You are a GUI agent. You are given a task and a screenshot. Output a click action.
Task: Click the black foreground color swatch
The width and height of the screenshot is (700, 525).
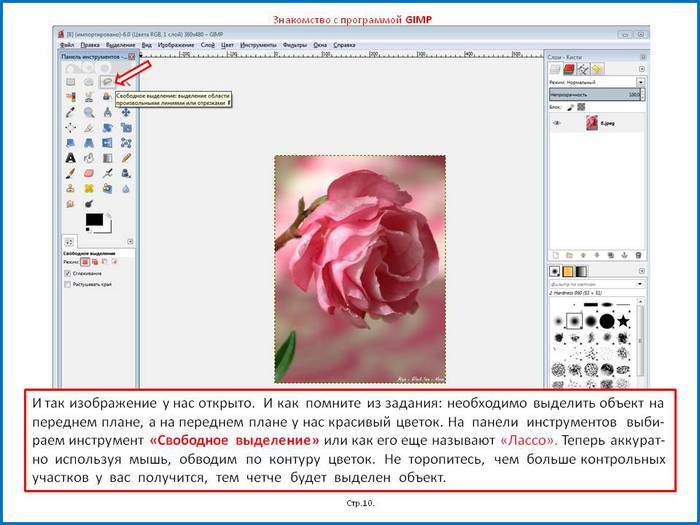(x=94, y=220)
